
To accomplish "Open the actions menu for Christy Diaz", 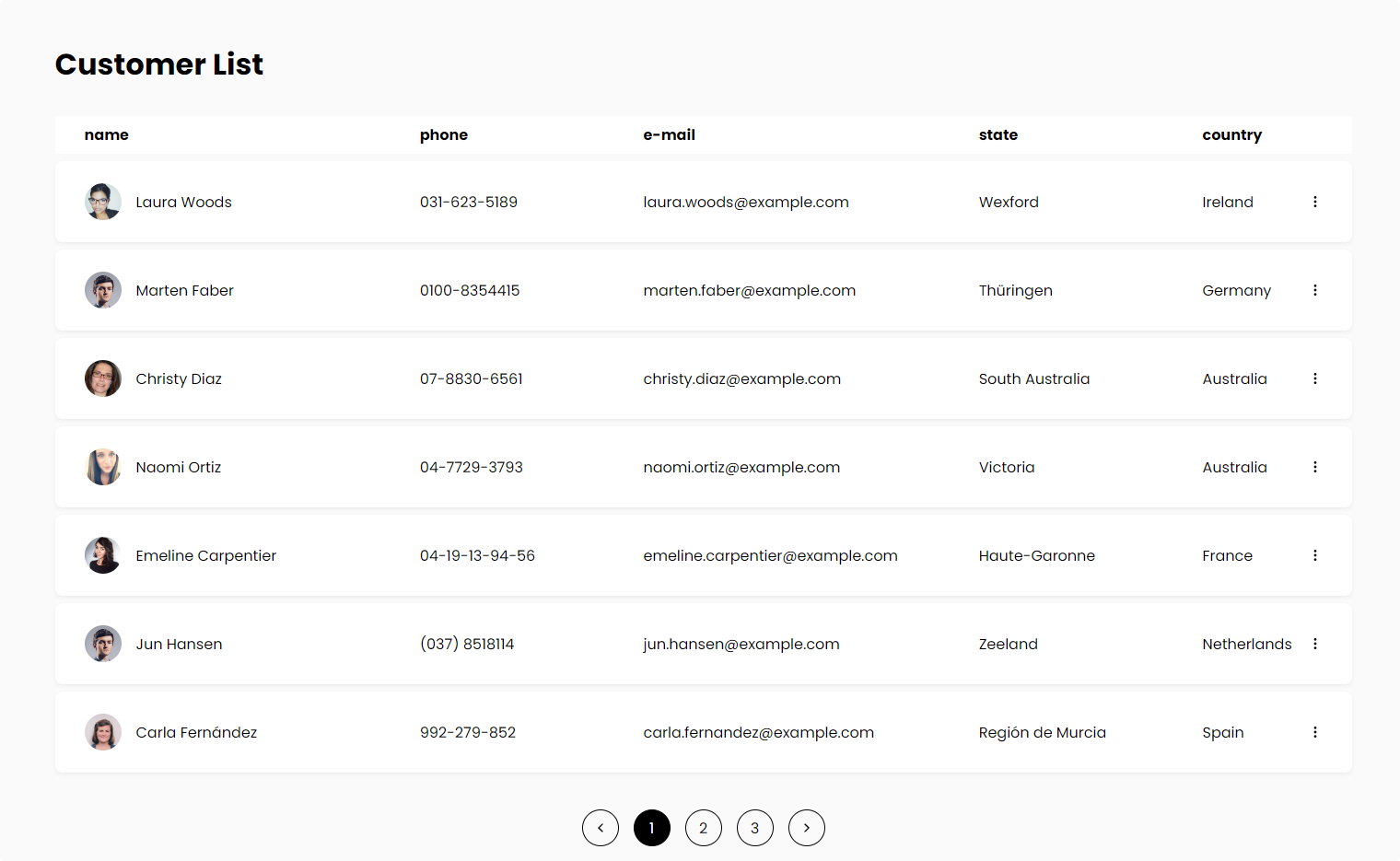I will 1315,378.
